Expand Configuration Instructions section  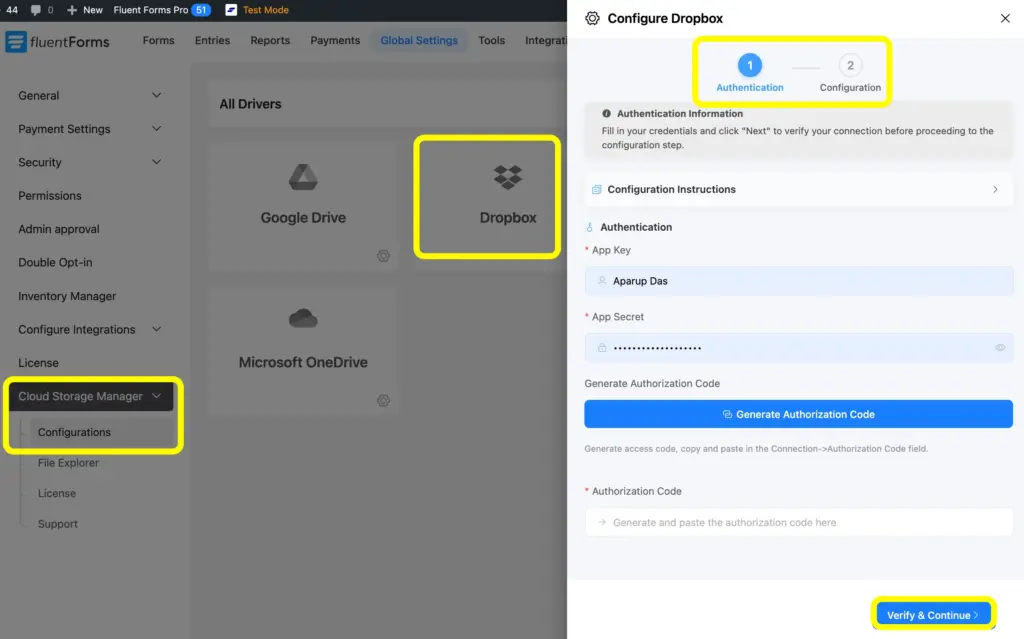[799, 189]
